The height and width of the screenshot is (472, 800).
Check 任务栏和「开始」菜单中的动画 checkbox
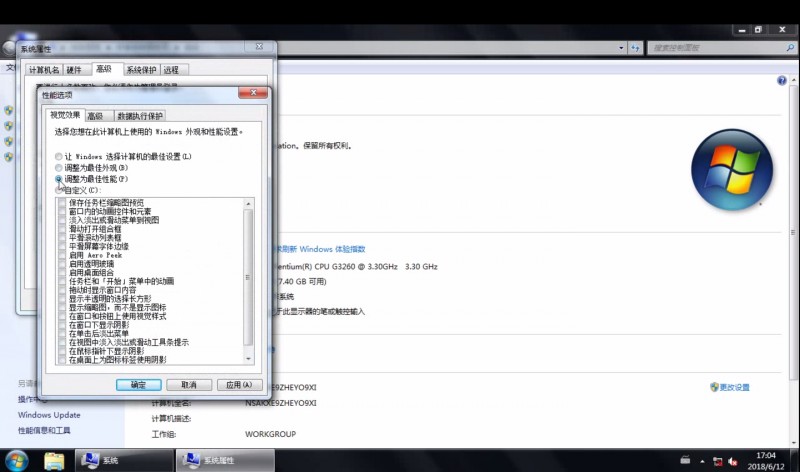coord(62,281)
